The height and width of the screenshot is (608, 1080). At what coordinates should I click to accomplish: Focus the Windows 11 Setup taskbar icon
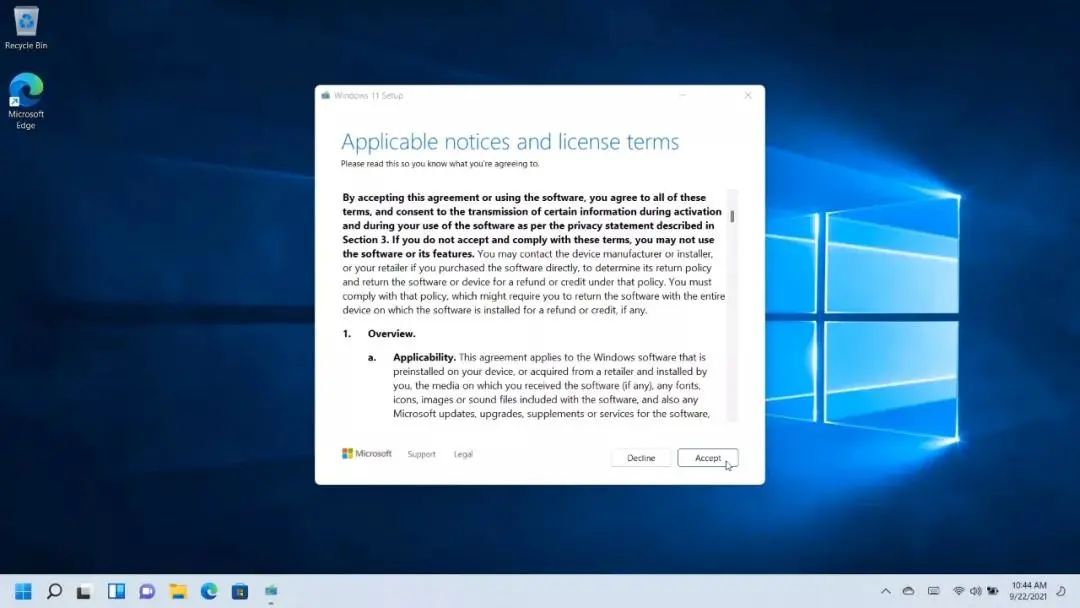[x=270, y=591]
